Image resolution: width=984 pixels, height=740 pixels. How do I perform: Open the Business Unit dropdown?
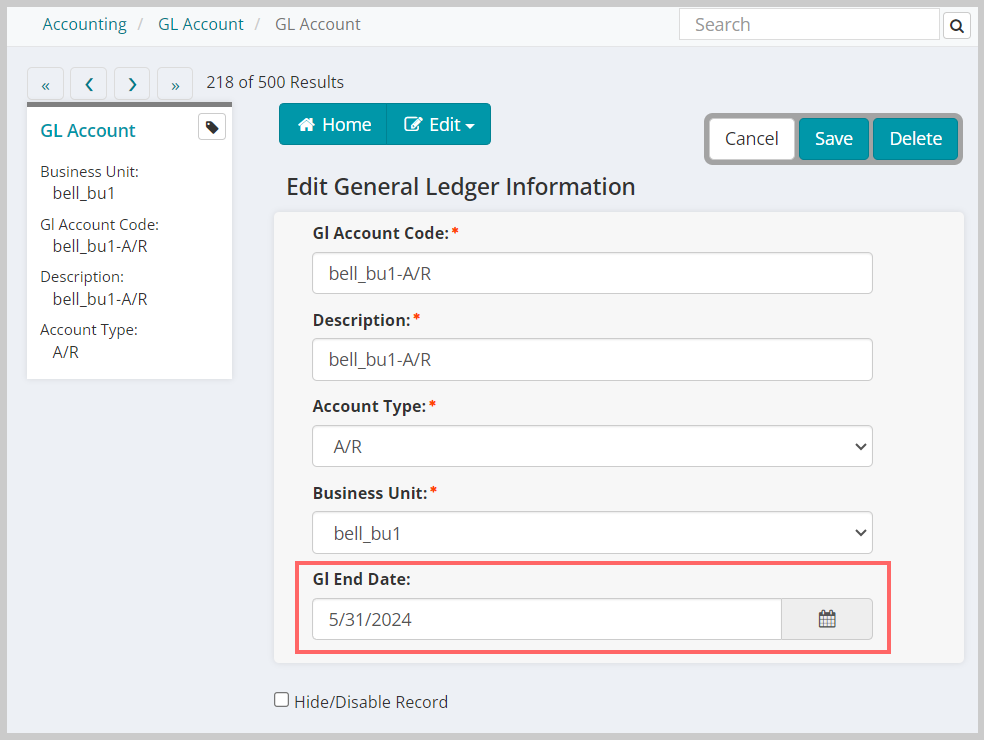(592, 533)
